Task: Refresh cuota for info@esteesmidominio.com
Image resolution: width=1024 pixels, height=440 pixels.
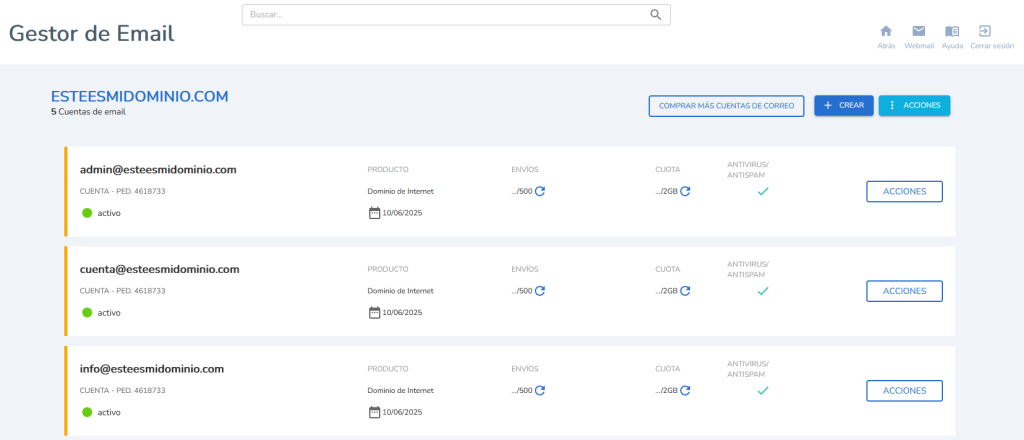Action: click(x=685, y=390)
